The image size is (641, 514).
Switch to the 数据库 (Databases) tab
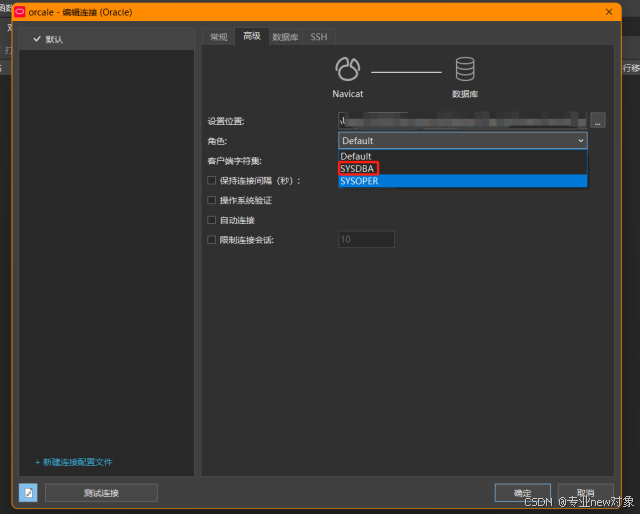click(x=285, y=37)
